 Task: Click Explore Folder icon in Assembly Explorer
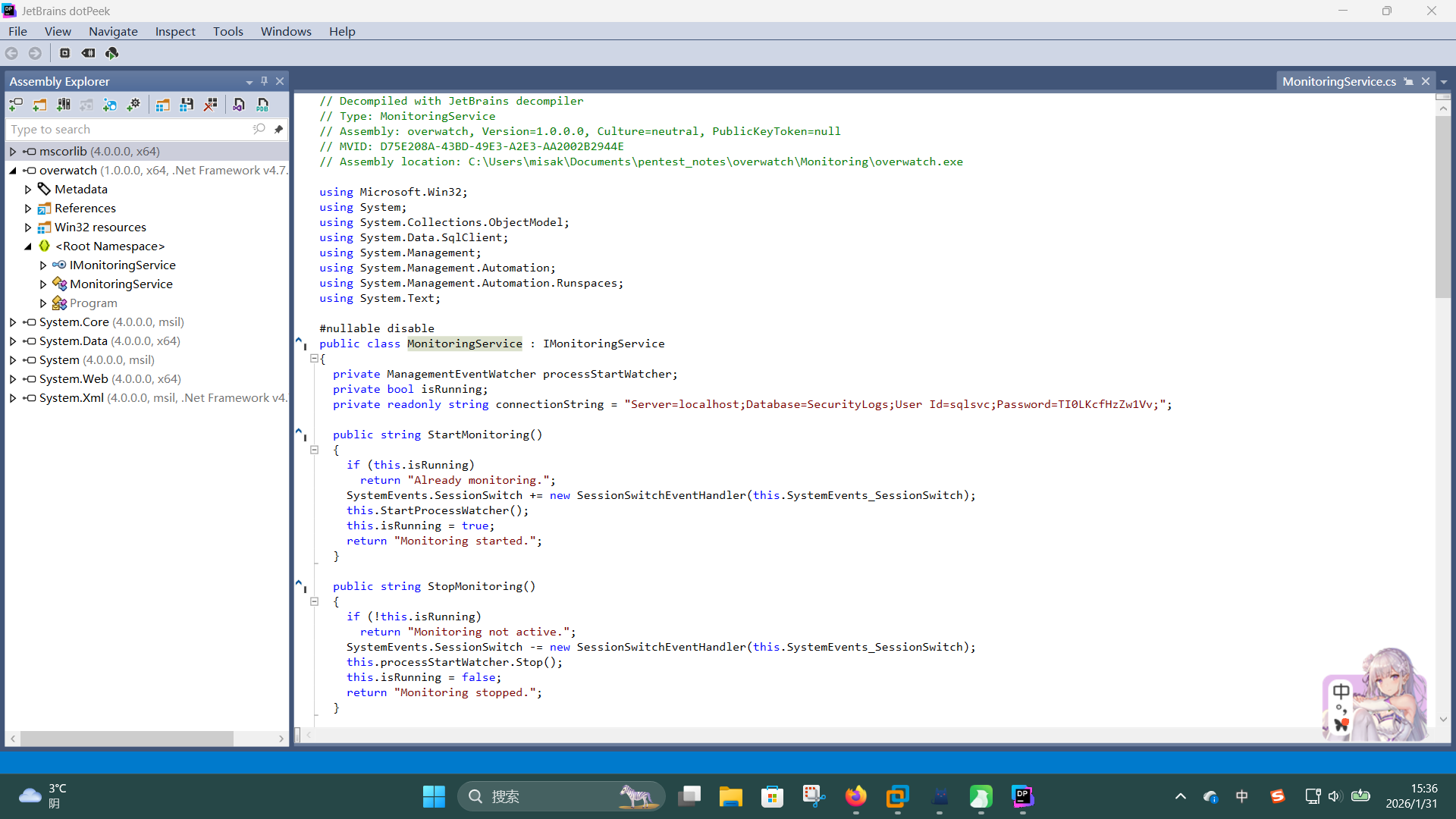(x=39, y=105)
